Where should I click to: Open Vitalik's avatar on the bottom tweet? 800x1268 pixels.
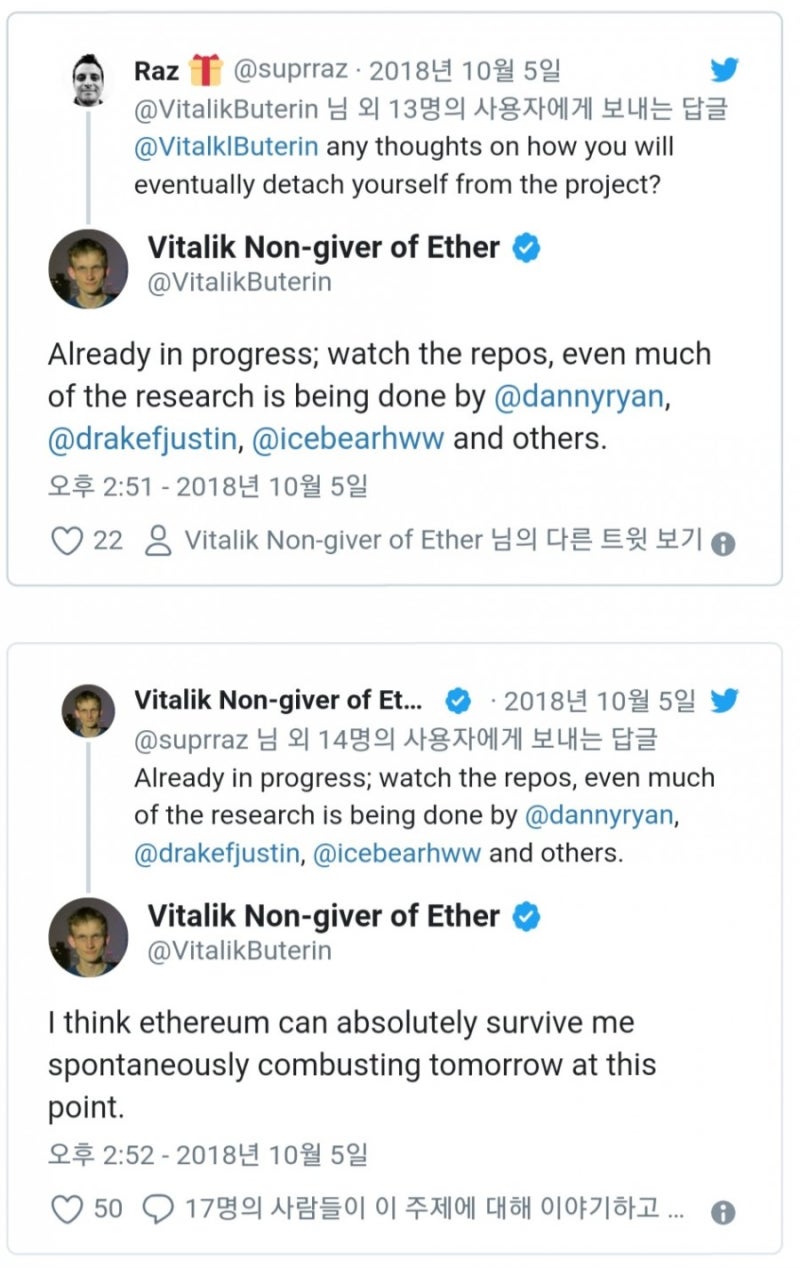pyautogui.click(x=88, y=935)
